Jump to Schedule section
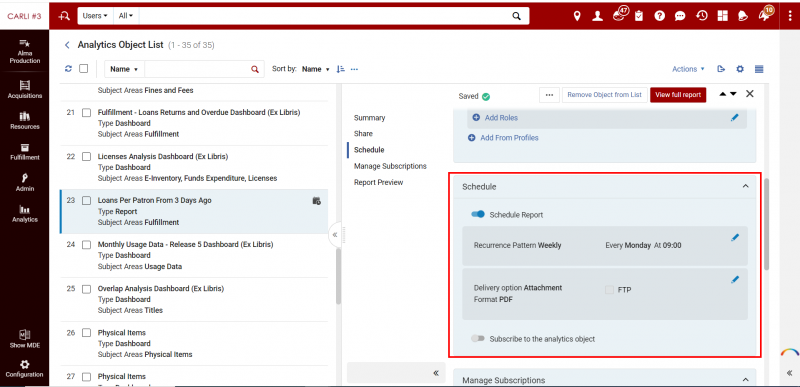 369,150
